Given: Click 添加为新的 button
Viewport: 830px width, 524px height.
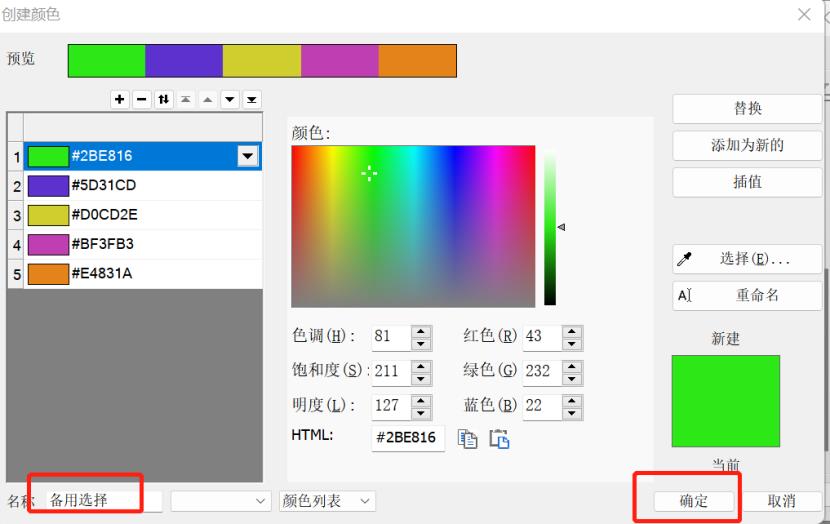Looking at the screenshot, I should tap(747, 145).
